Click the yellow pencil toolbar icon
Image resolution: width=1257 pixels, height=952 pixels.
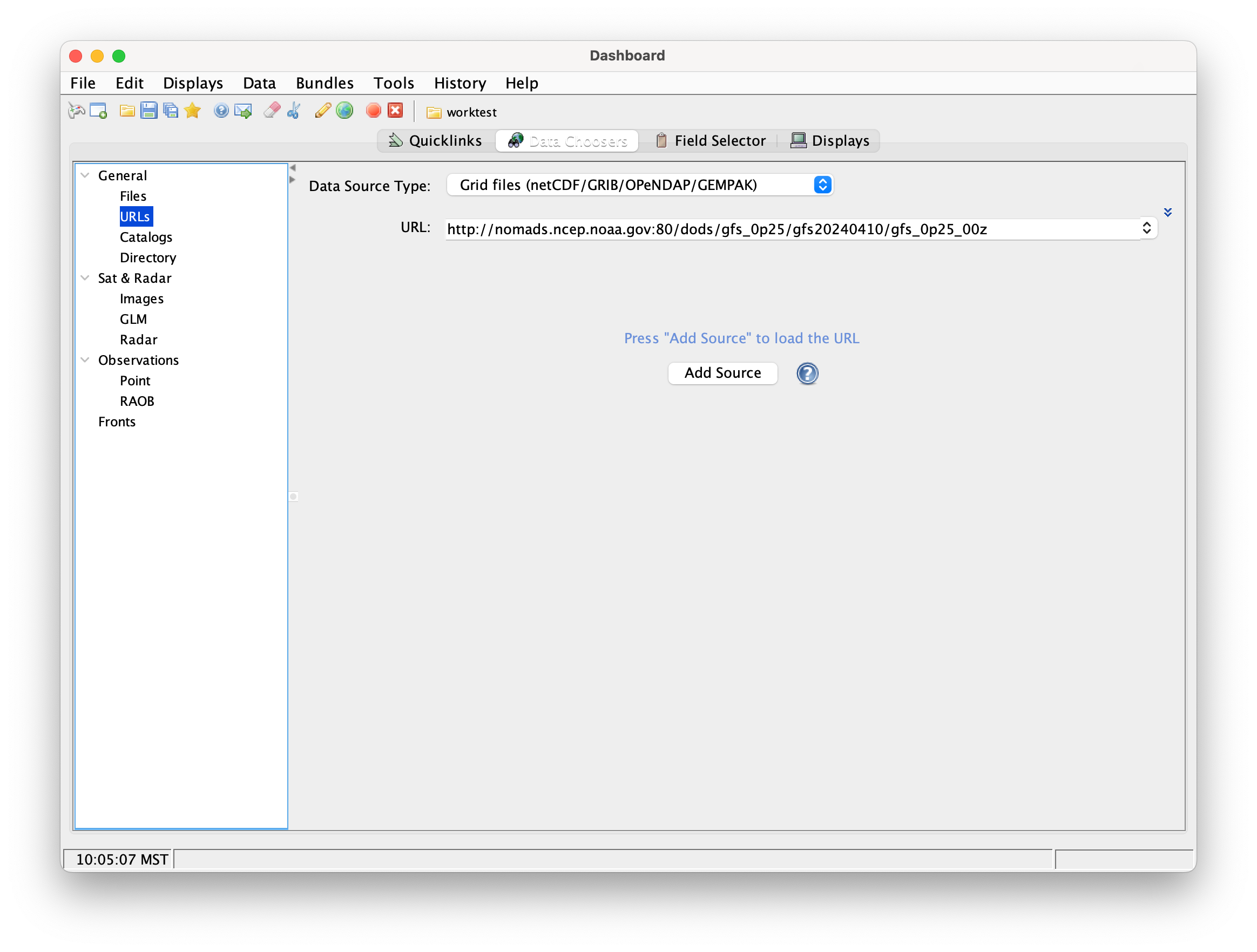322,111
